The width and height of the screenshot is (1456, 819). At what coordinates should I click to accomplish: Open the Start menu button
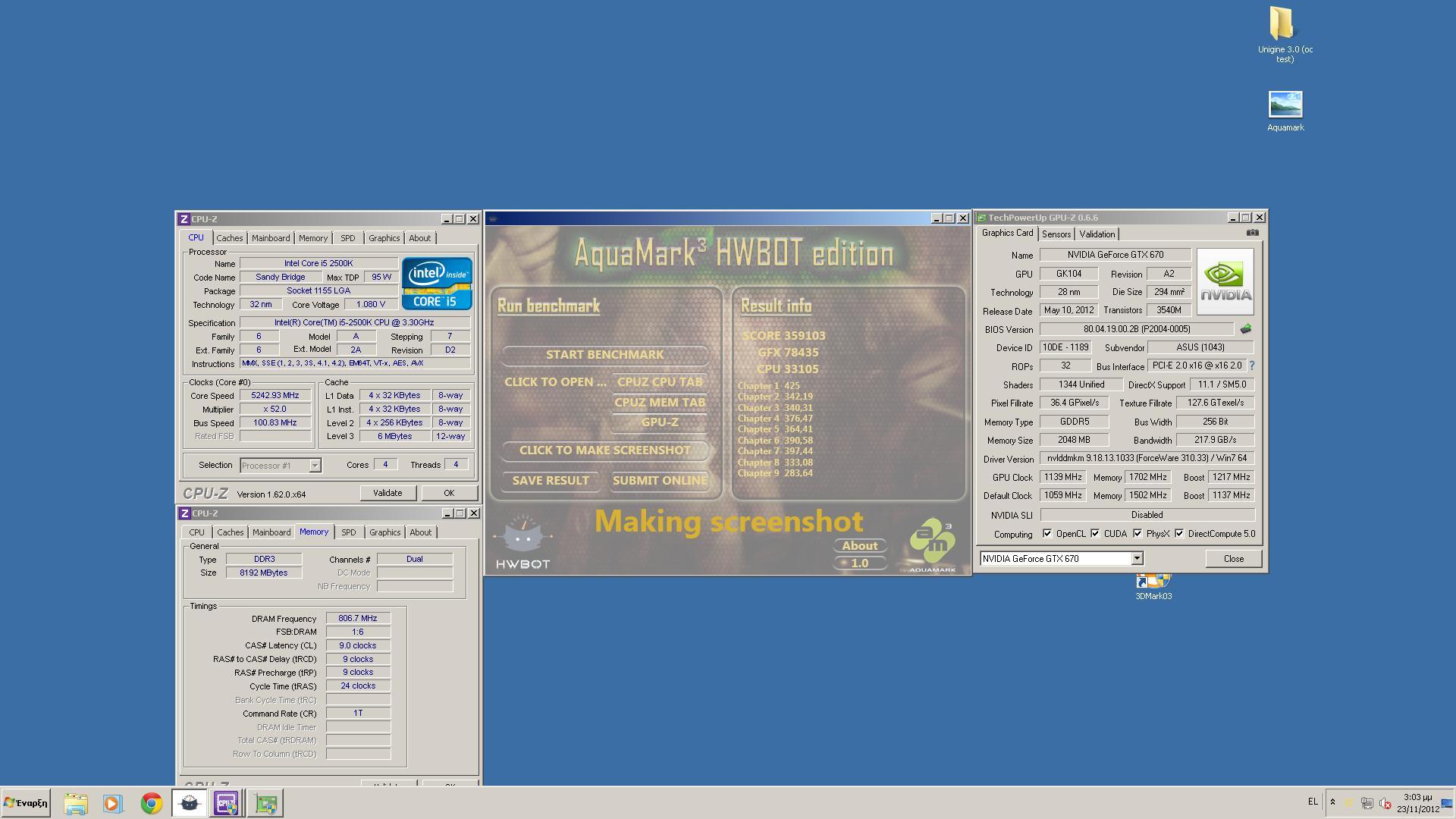coord(26,803)
